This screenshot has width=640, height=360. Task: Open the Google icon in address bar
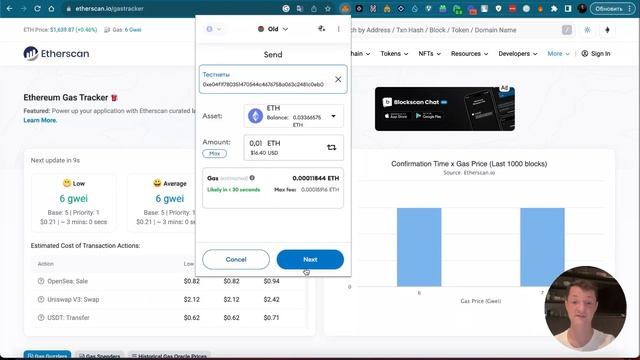286,8
